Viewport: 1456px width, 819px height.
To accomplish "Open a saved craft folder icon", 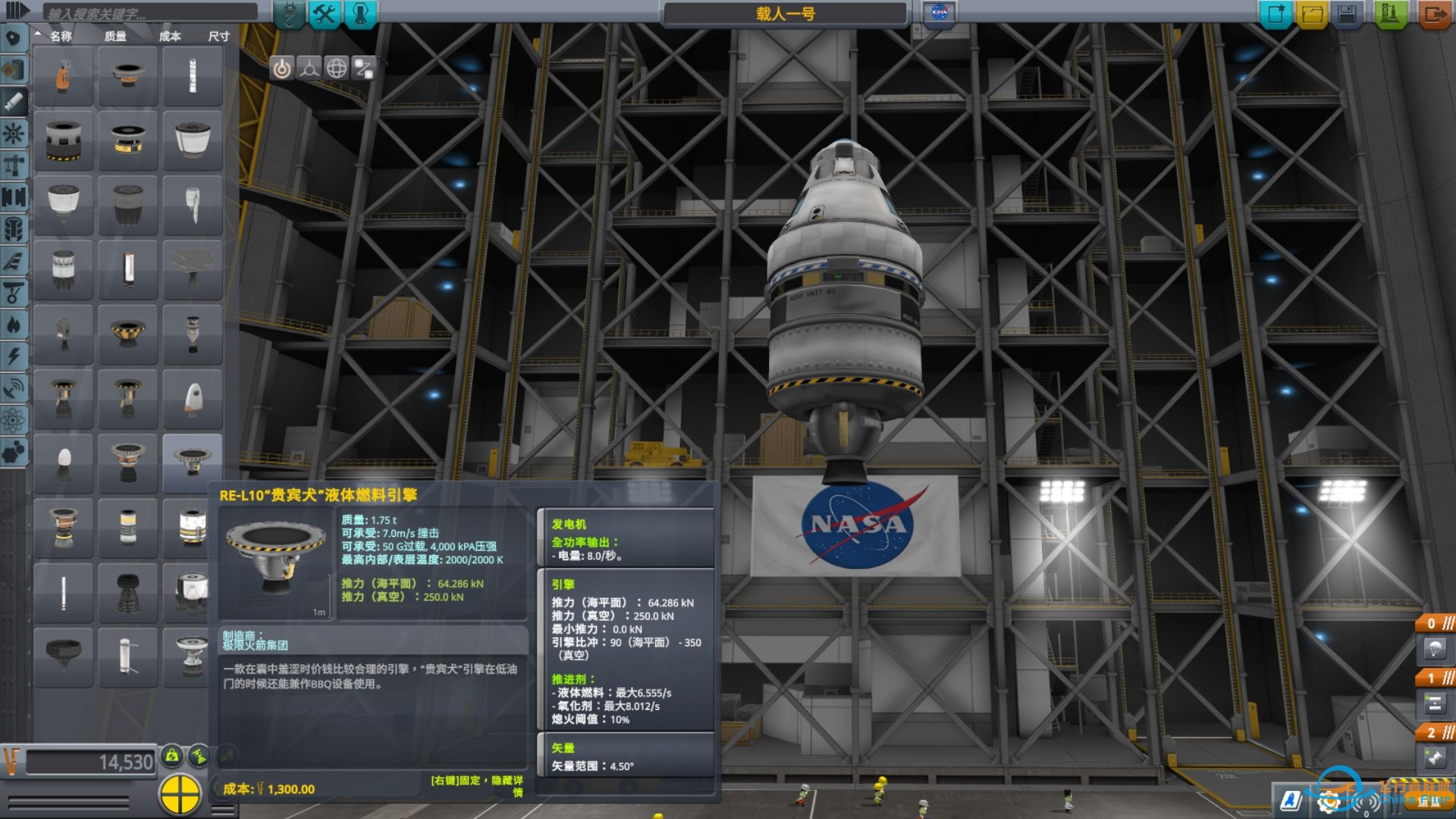I will coord(1312,14).
